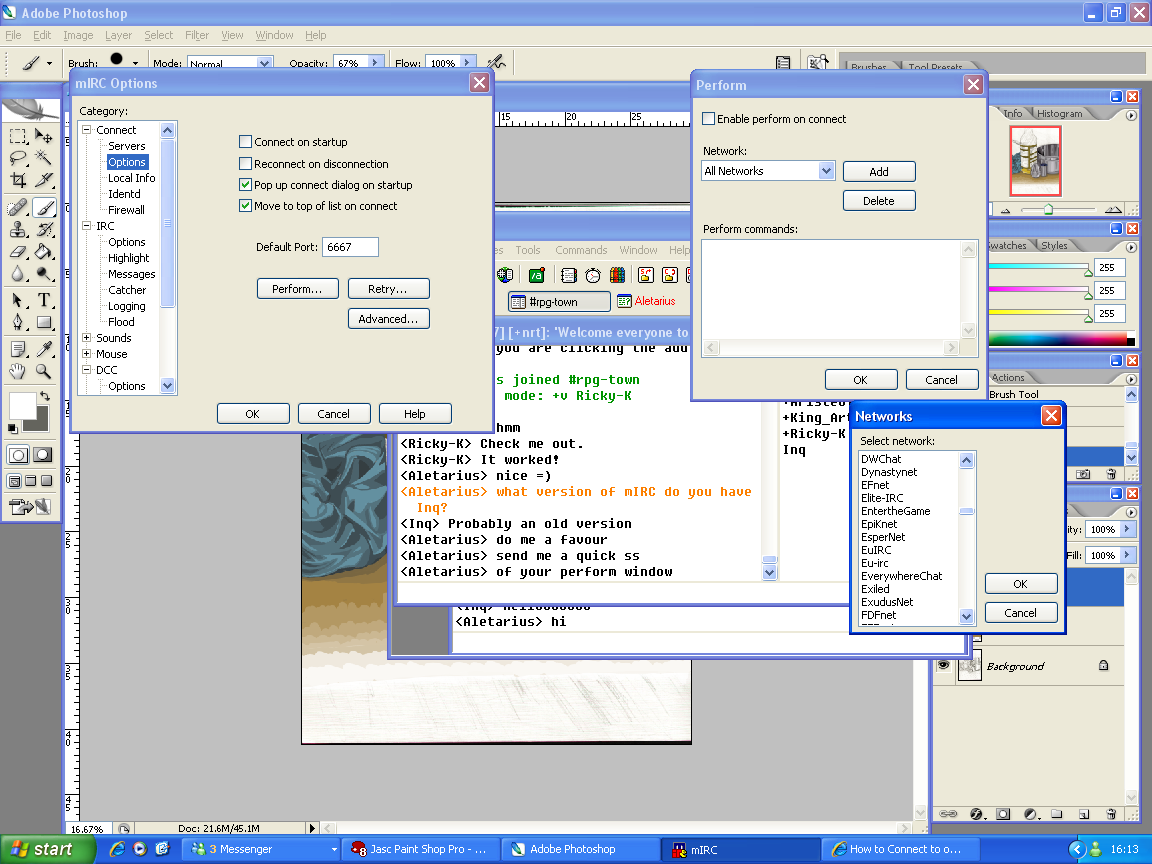
Task: Hide the Background layer with the eye icon
Action: pos(943,666)
